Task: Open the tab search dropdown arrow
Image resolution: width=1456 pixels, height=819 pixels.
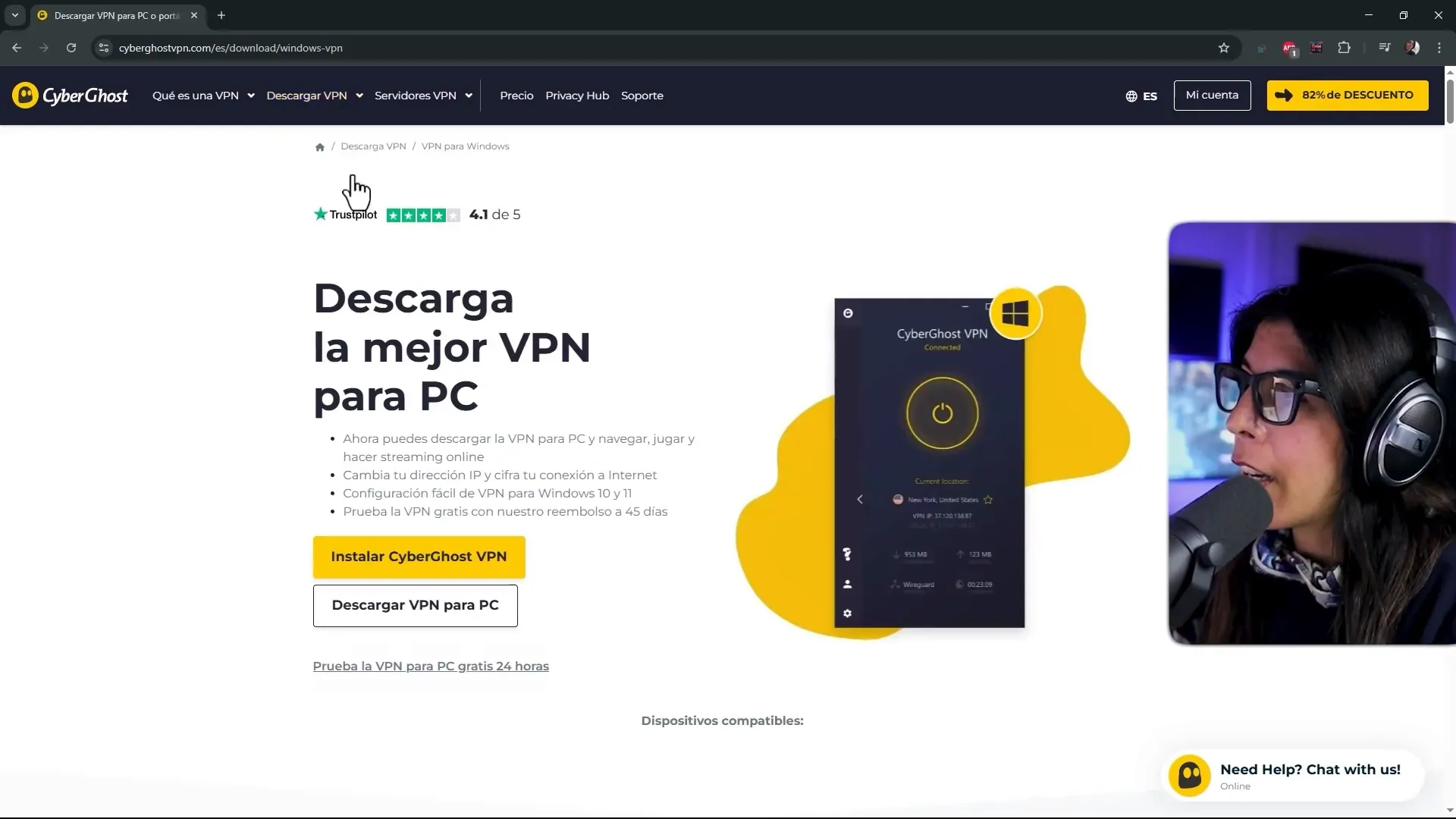Action: click(14, 15)
